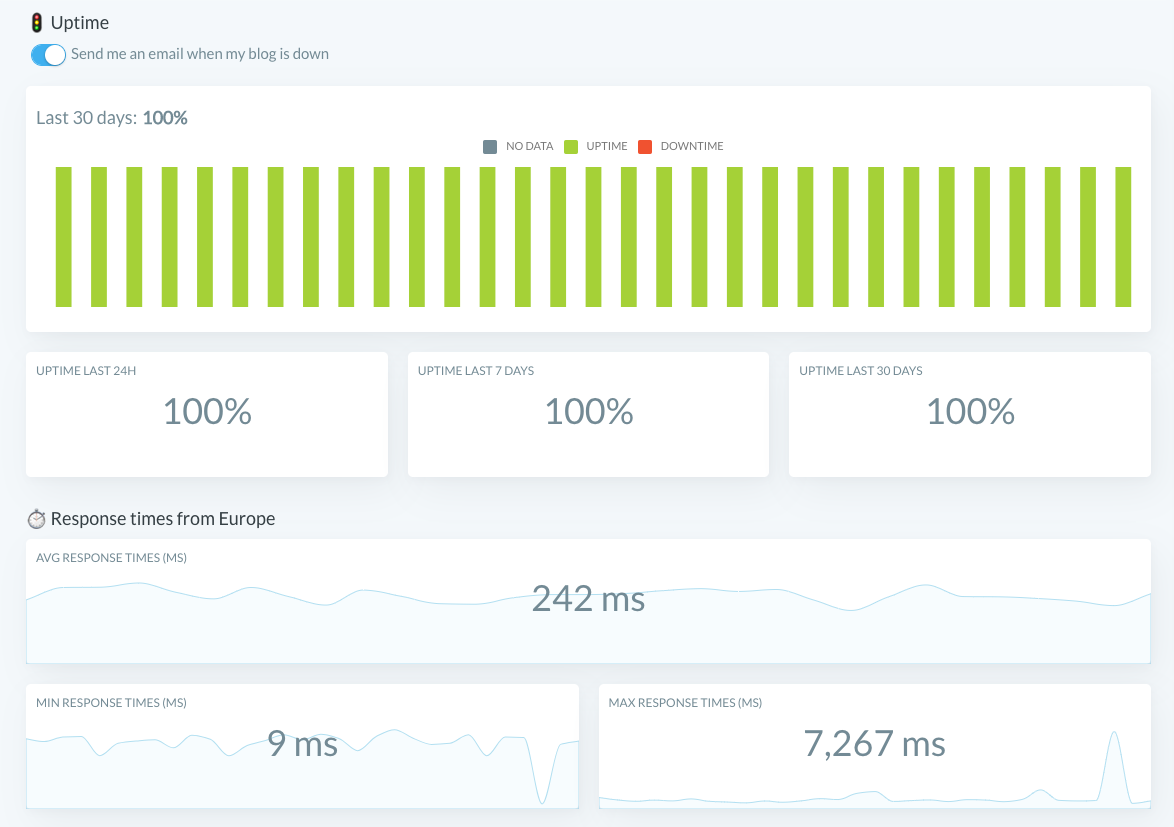Select the NO DATA legend square
Image resolution: width=1174 pixels, height=827 pixels.
coord(488,146)
